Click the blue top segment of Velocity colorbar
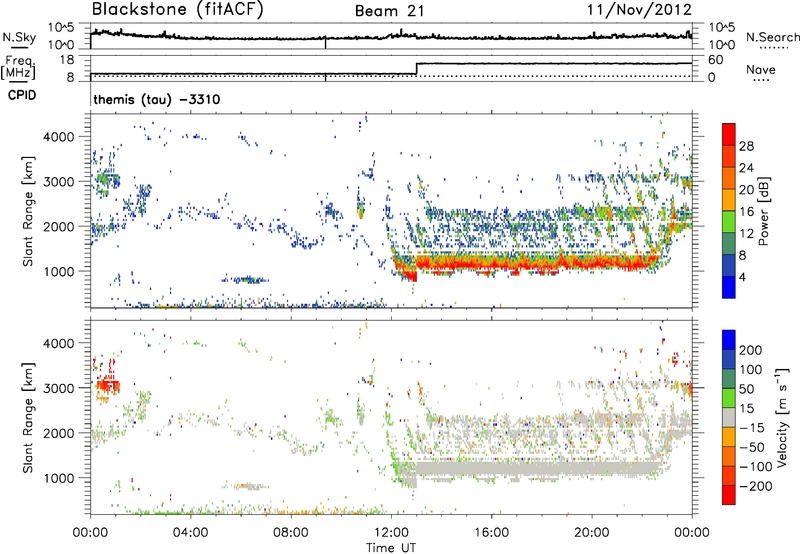The width and height of the screenshot is (800, 554). [729, 340]
